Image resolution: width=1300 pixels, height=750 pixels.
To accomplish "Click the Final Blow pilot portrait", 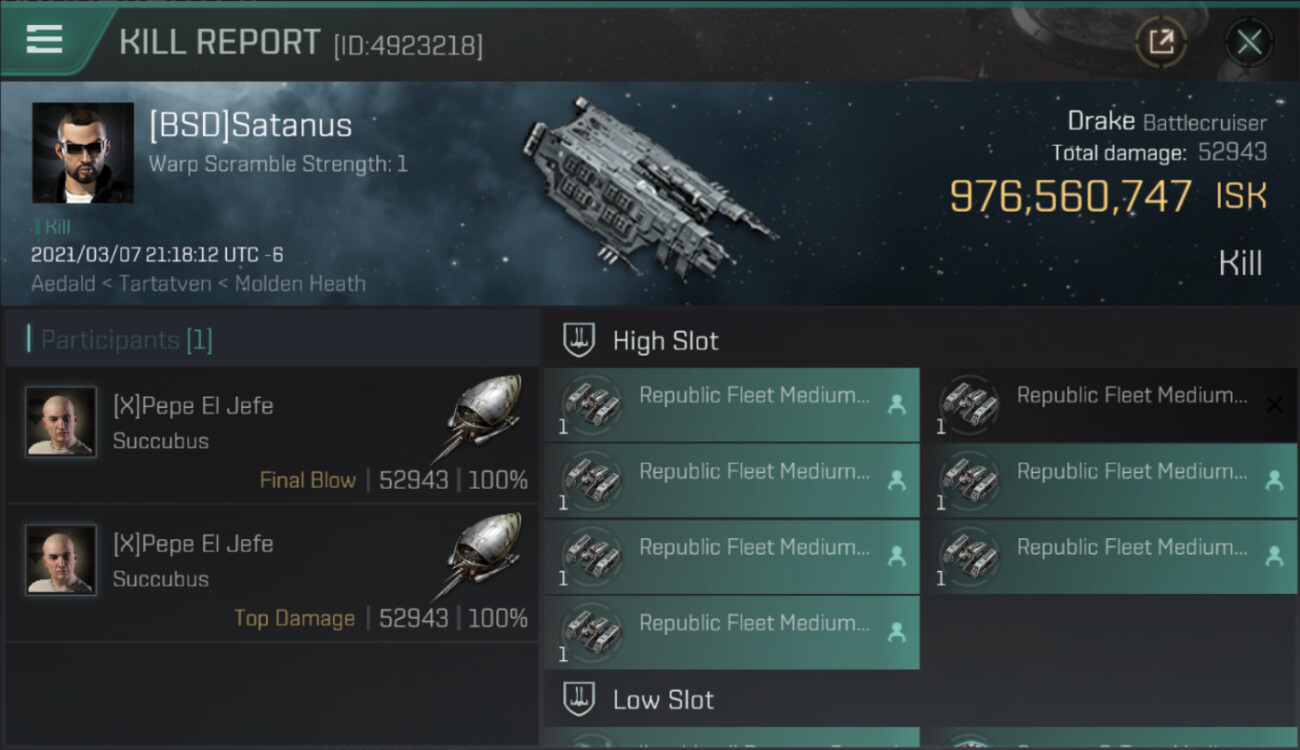I will 61,422.
